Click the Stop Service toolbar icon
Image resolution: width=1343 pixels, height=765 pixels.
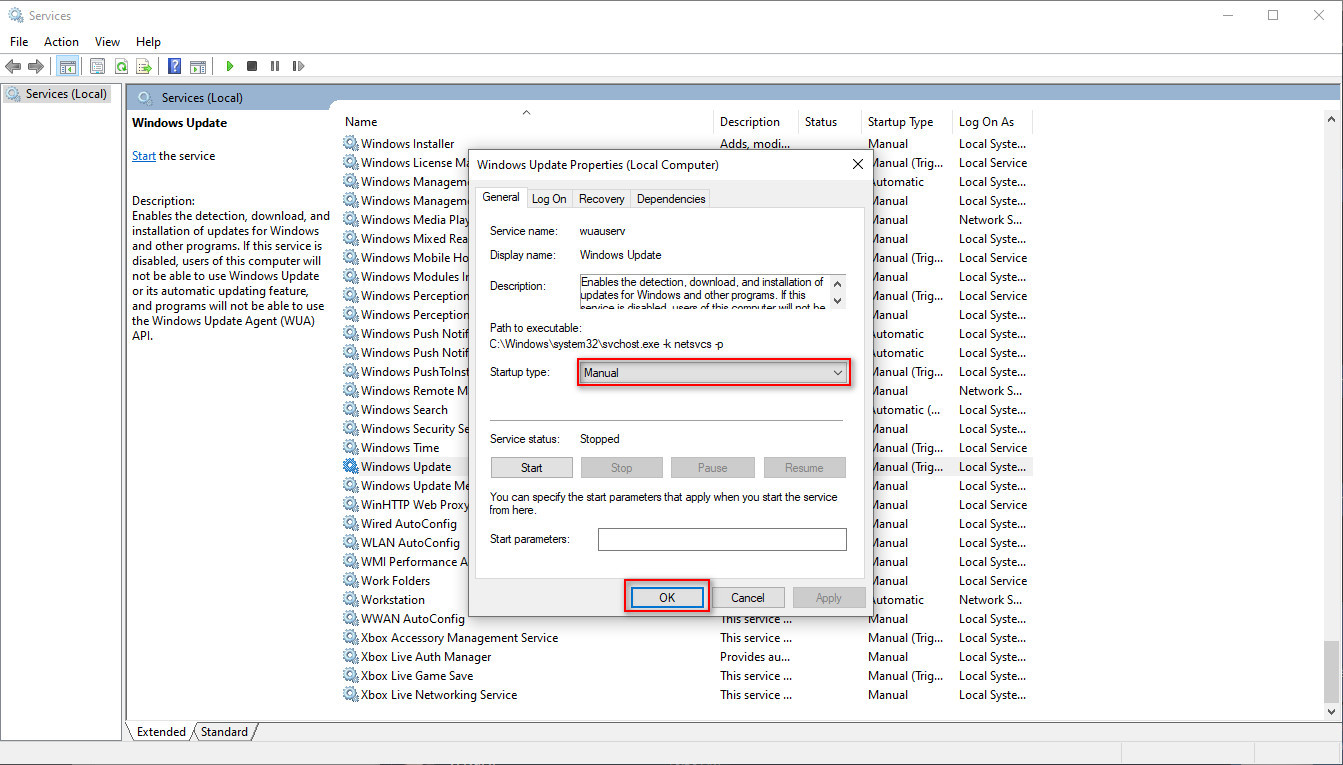coord(252,66)
